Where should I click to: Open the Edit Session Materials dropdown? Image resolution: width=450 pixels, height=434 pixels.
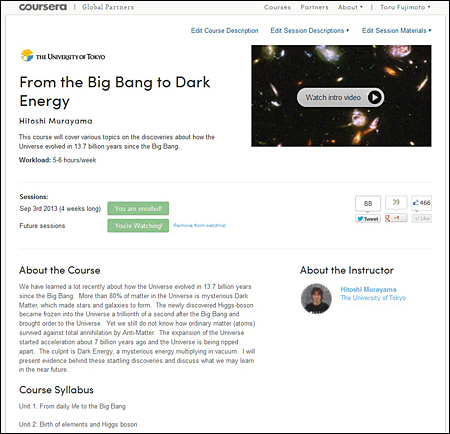[x=397, y=30]
